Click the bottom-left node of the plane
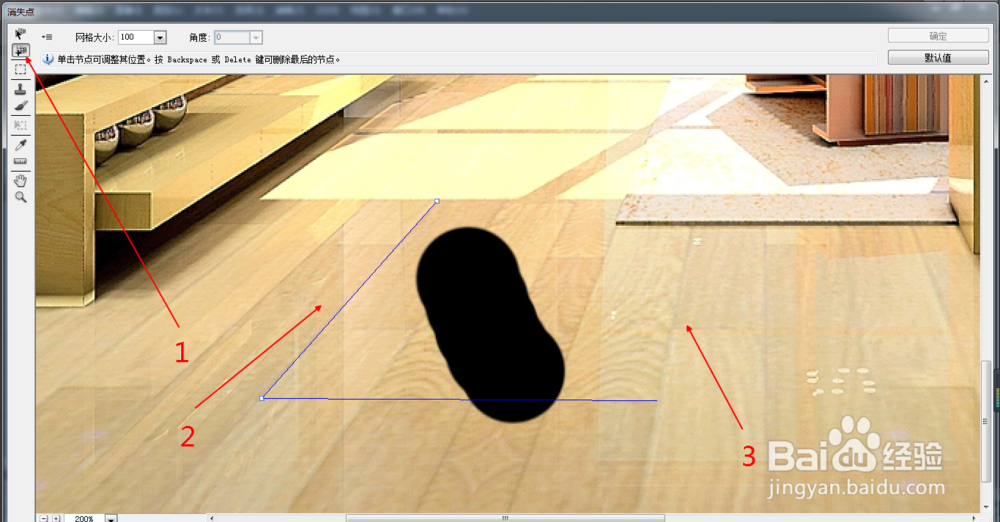The width and height of the screenshot is (1000, 522). point(262,398)
